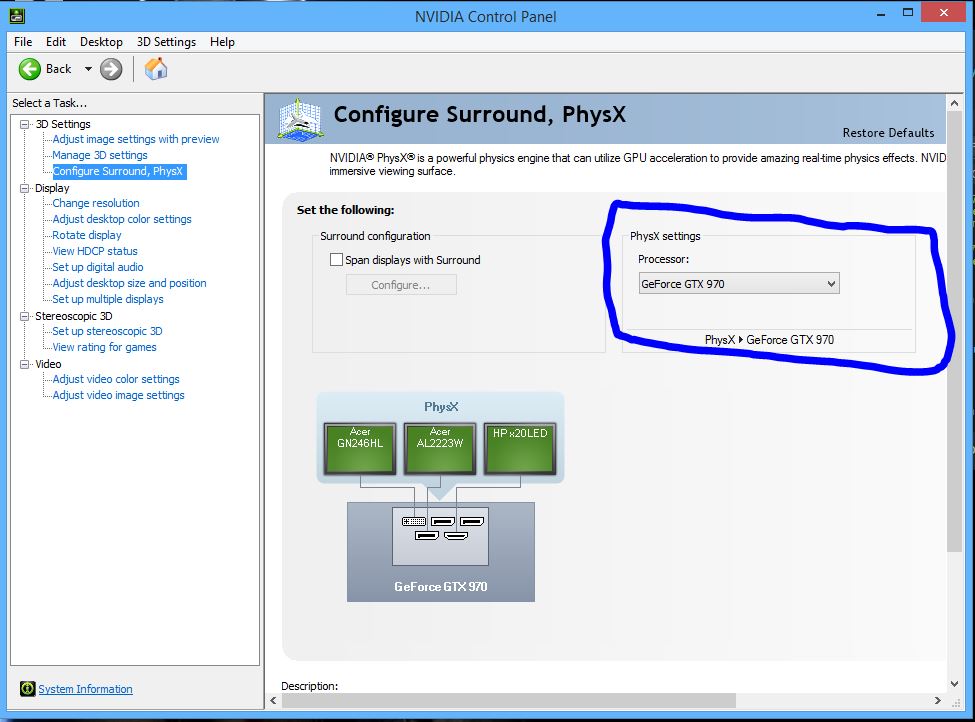Viewport: 975px width, 722px height.
Task: Select Manage 3D settings
Action: 99,155
